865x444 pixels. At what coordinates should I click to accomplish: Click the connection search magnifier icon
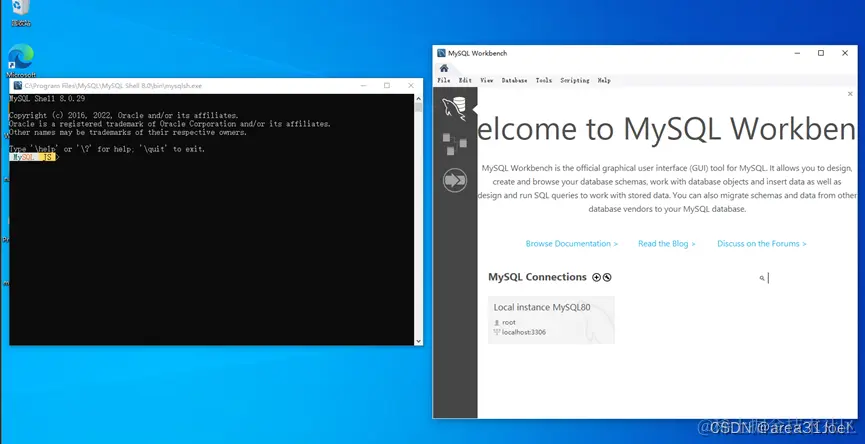click(762, 279)
